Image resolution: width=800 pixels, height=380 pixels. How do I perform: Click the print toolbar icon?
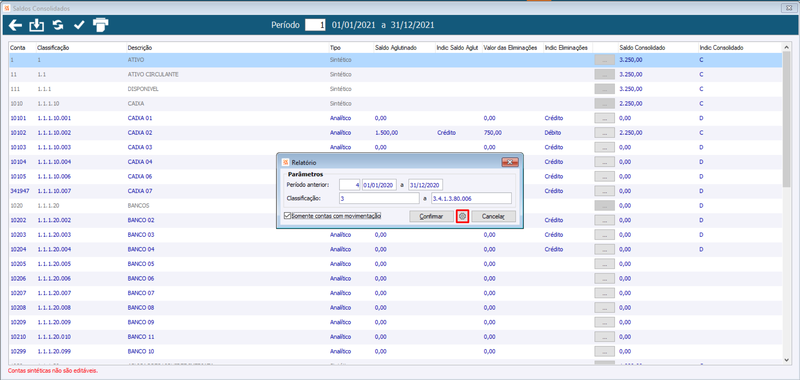click(101, 25)
